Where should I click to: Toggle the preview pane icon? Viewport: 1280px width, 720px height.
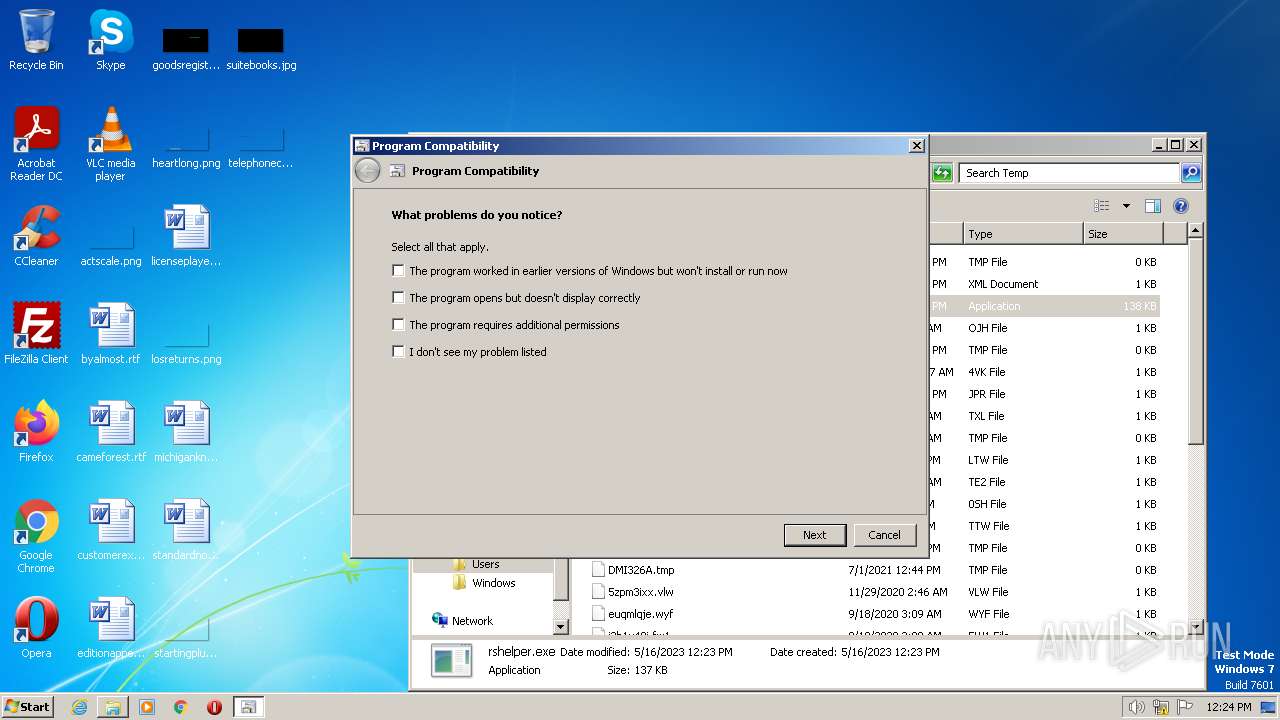click(1152, 206)
